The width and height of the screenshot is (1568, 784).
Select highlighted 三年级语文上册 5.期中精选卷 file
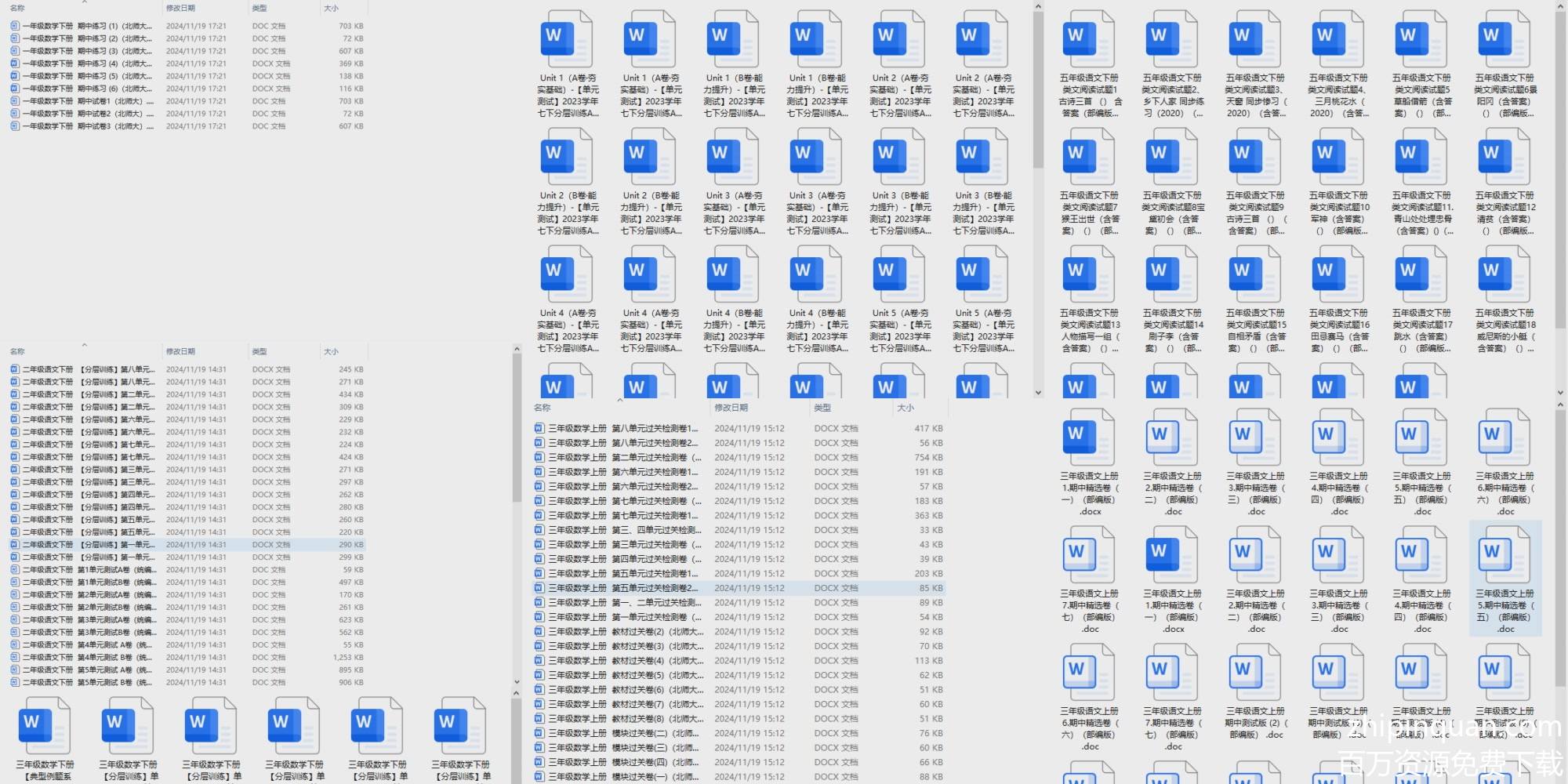click(1505, 557)
